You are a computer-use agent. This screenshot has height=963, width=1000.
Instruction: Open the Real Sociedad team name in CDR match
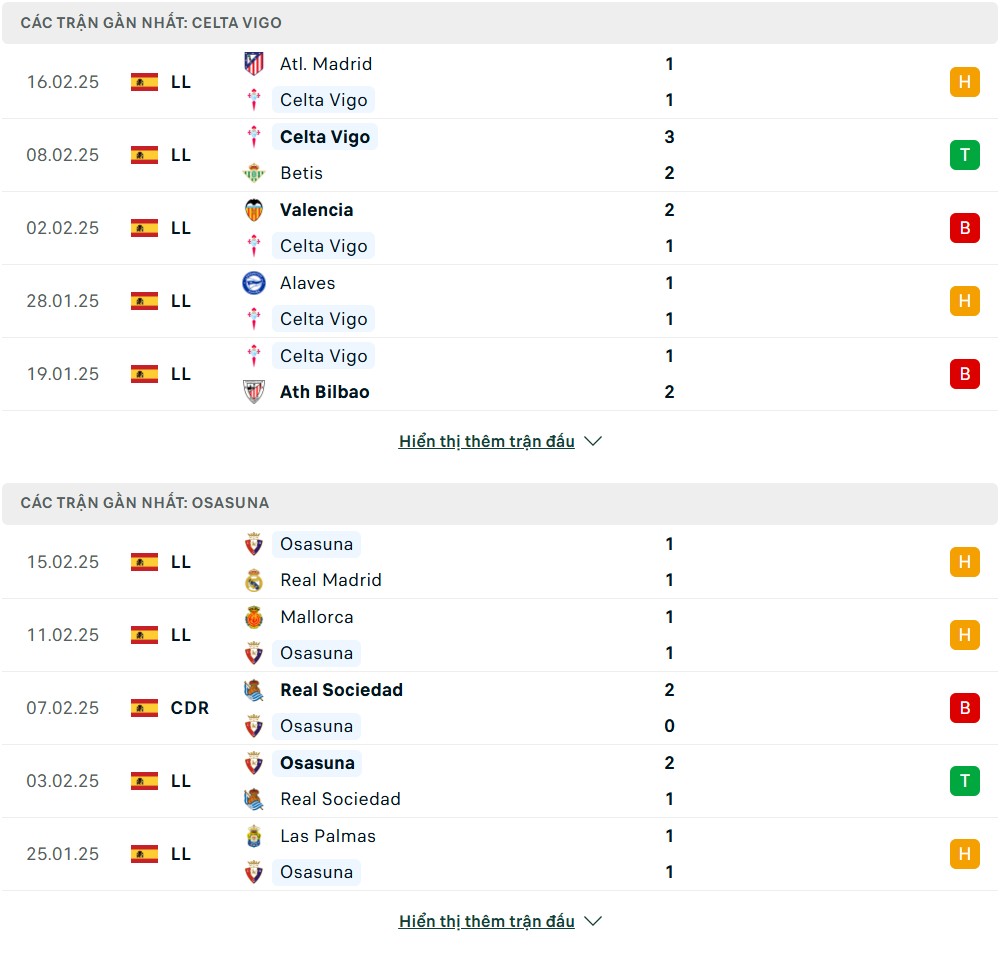tap(341, 690)
